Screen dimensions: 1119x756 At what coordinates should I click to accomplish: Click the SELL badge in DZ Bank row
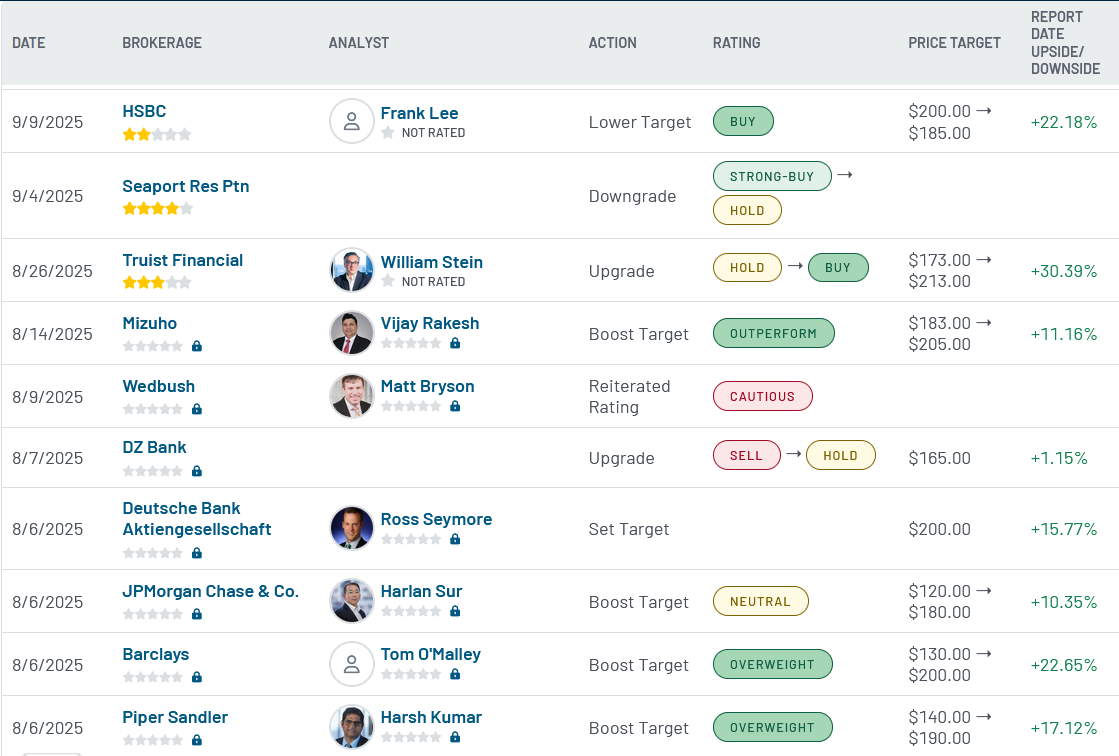pyautogui.click(x=746, y=455)
